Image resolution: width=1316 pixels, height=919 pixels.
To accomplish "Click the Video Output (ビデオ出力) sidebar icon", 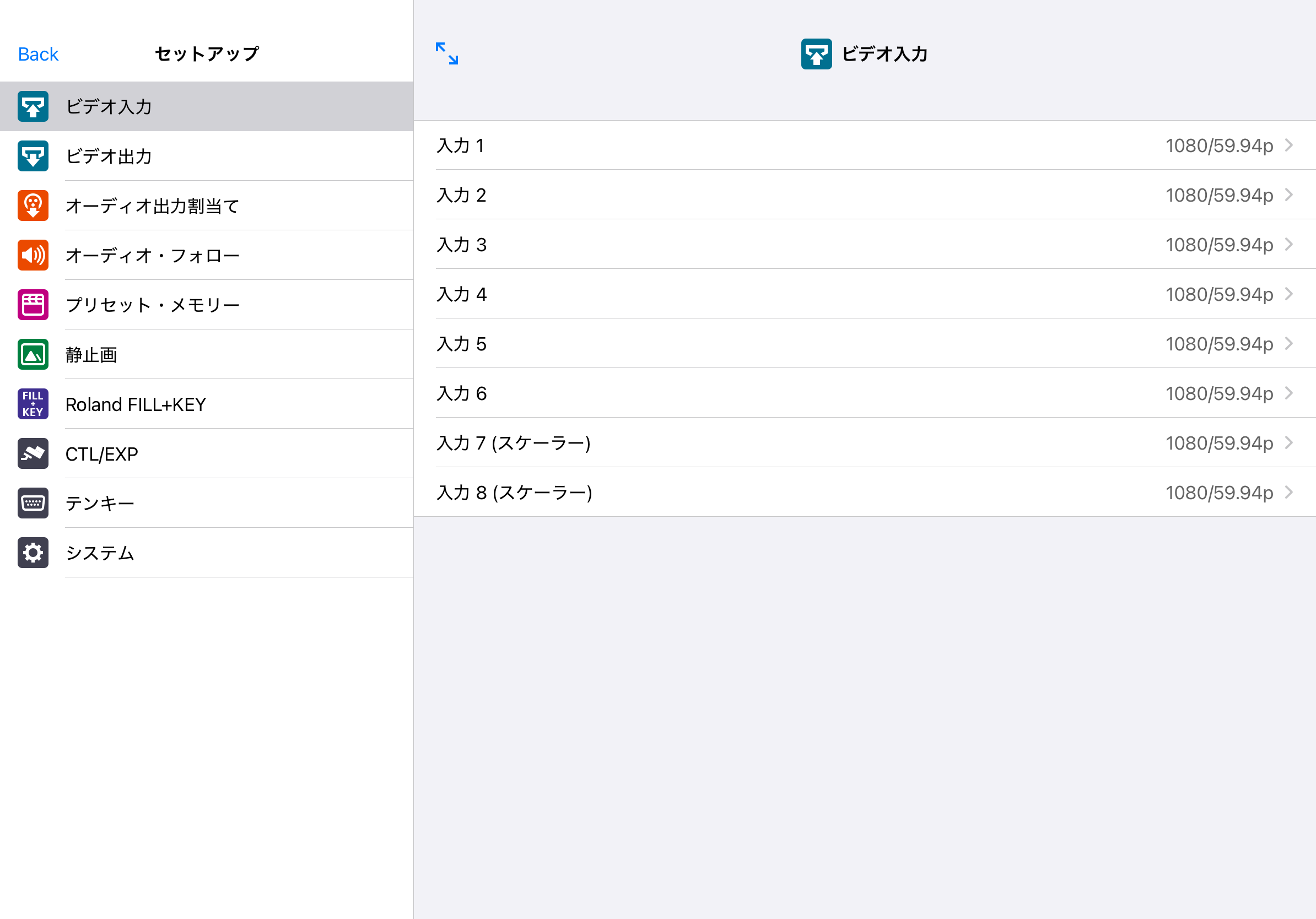I will tap(33, 156).
